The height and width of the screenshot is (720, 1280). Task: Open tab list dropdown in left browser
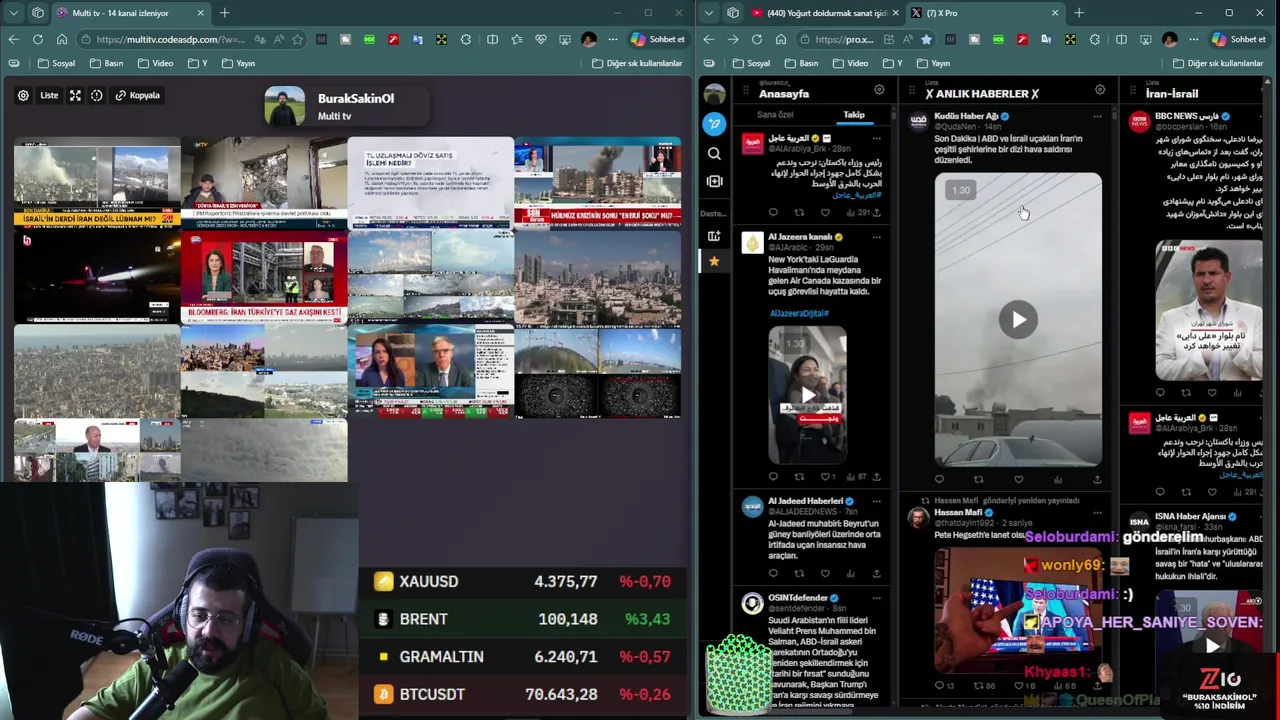tap(13, 13)
